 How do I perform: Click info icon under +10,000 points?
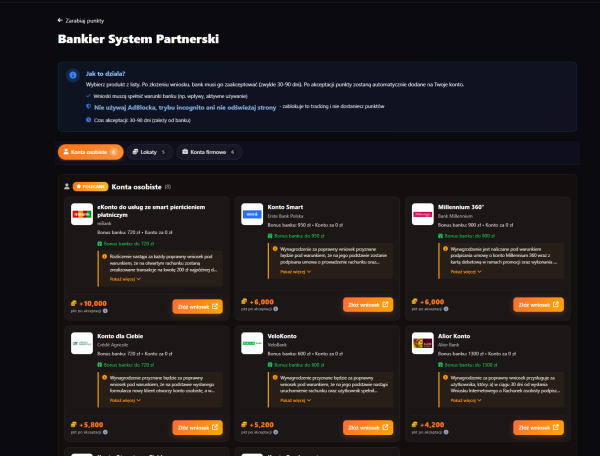point(105,311)
